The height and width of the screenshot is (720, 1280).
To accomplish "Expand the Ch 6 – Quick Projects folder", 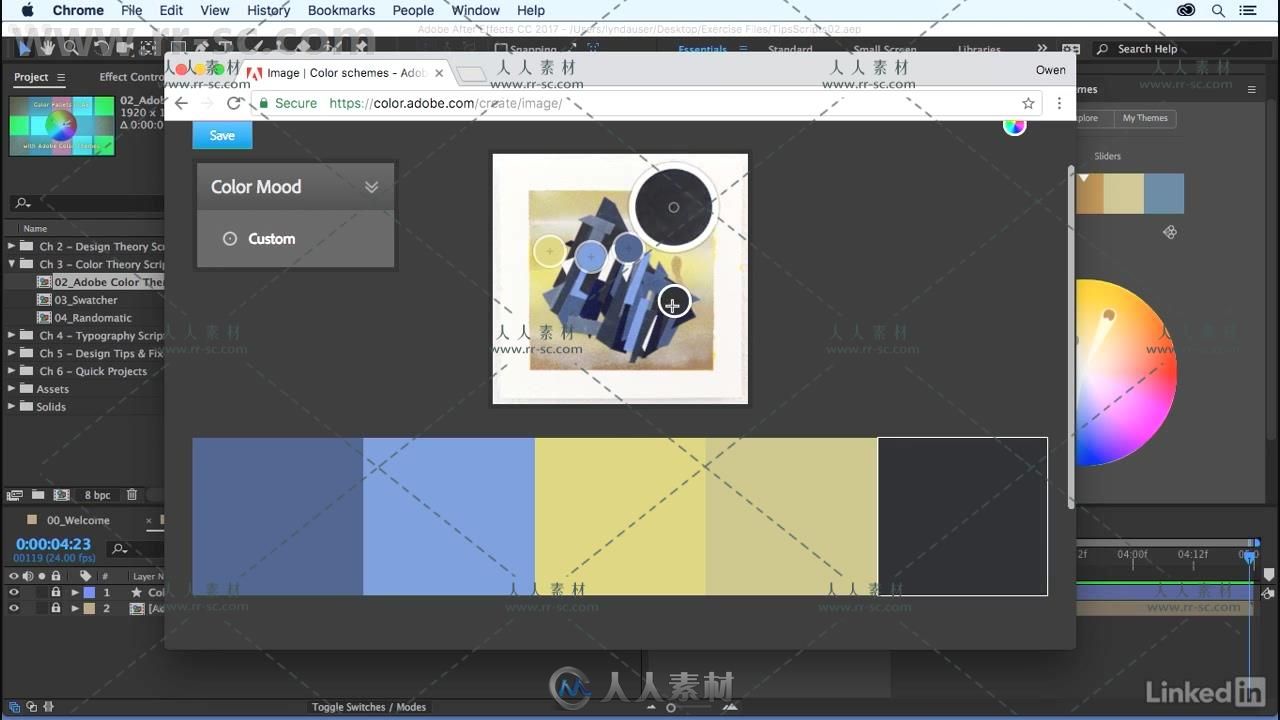I will coord(12,371).
